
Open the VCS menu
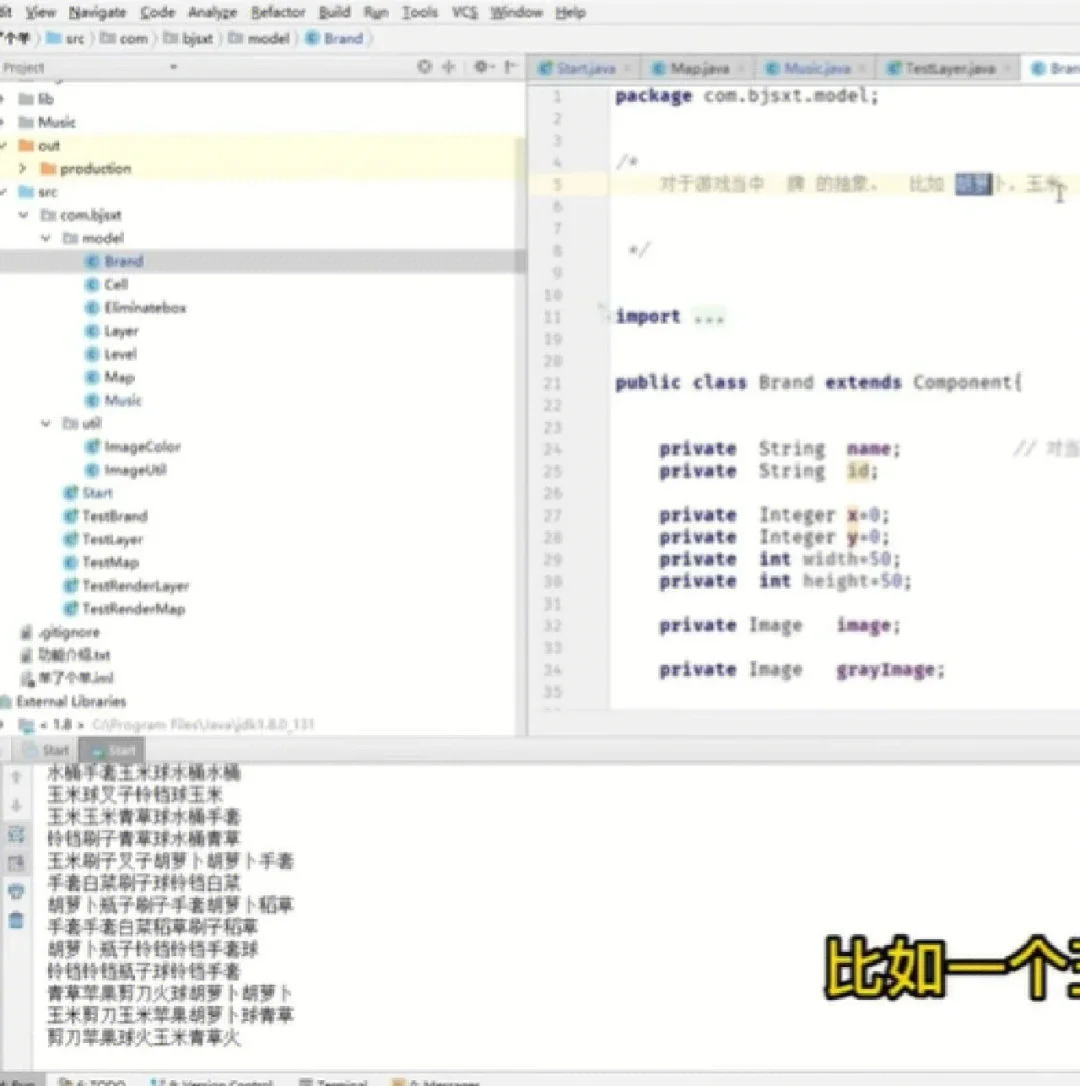click(x=464, y=12)
